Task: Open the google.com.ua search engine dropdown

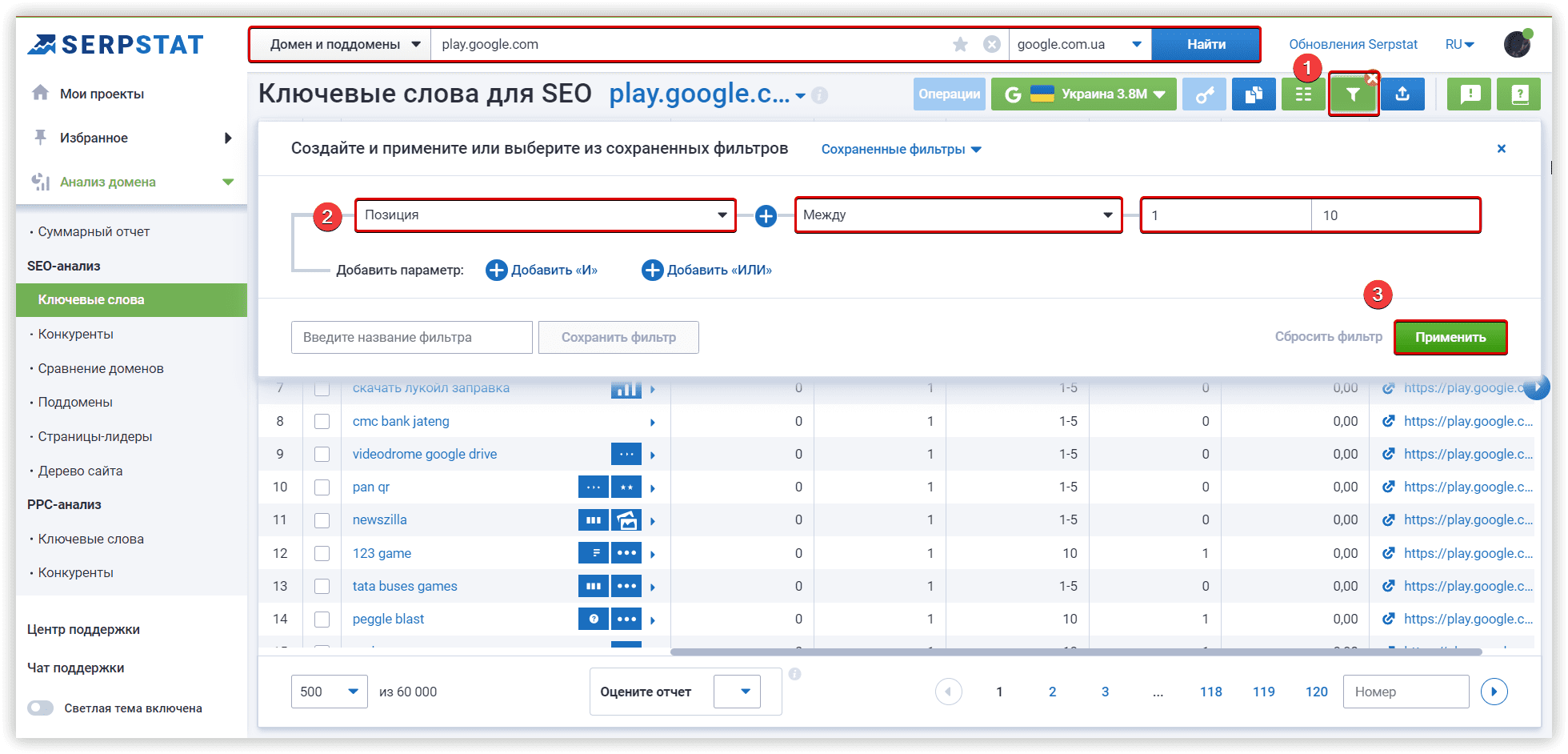Action: pos(1080,45)
